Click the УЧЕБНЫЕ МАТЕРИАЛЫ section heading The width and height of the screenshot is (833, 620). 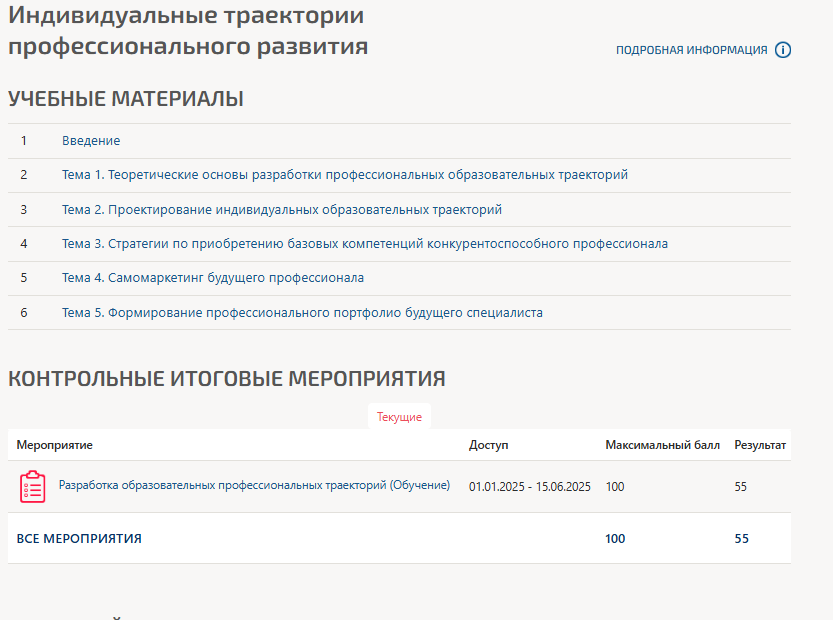pos(126,98)
